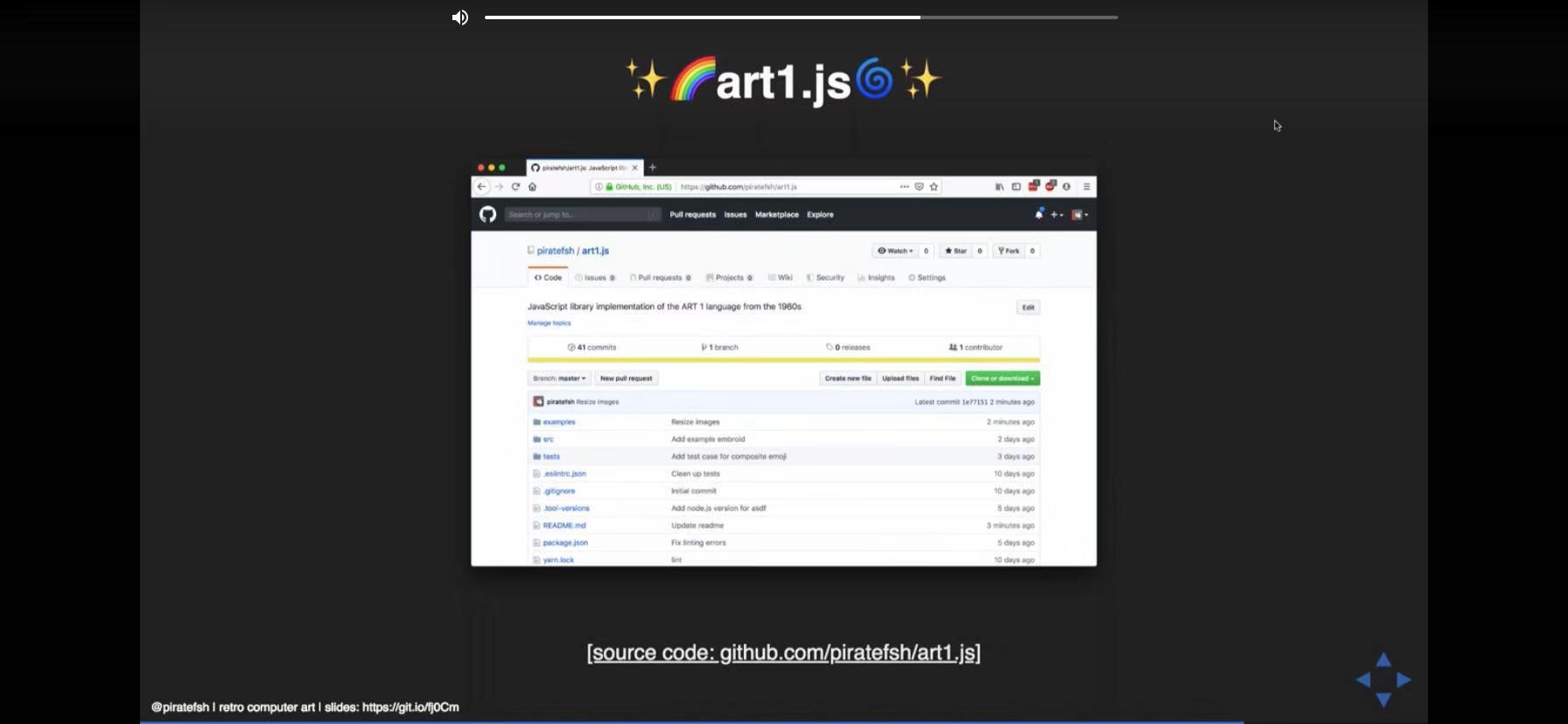This screenshot has width=1568, height=724.
Task: Expand the green Clone or download dropdown
Action: [1003, 379]
